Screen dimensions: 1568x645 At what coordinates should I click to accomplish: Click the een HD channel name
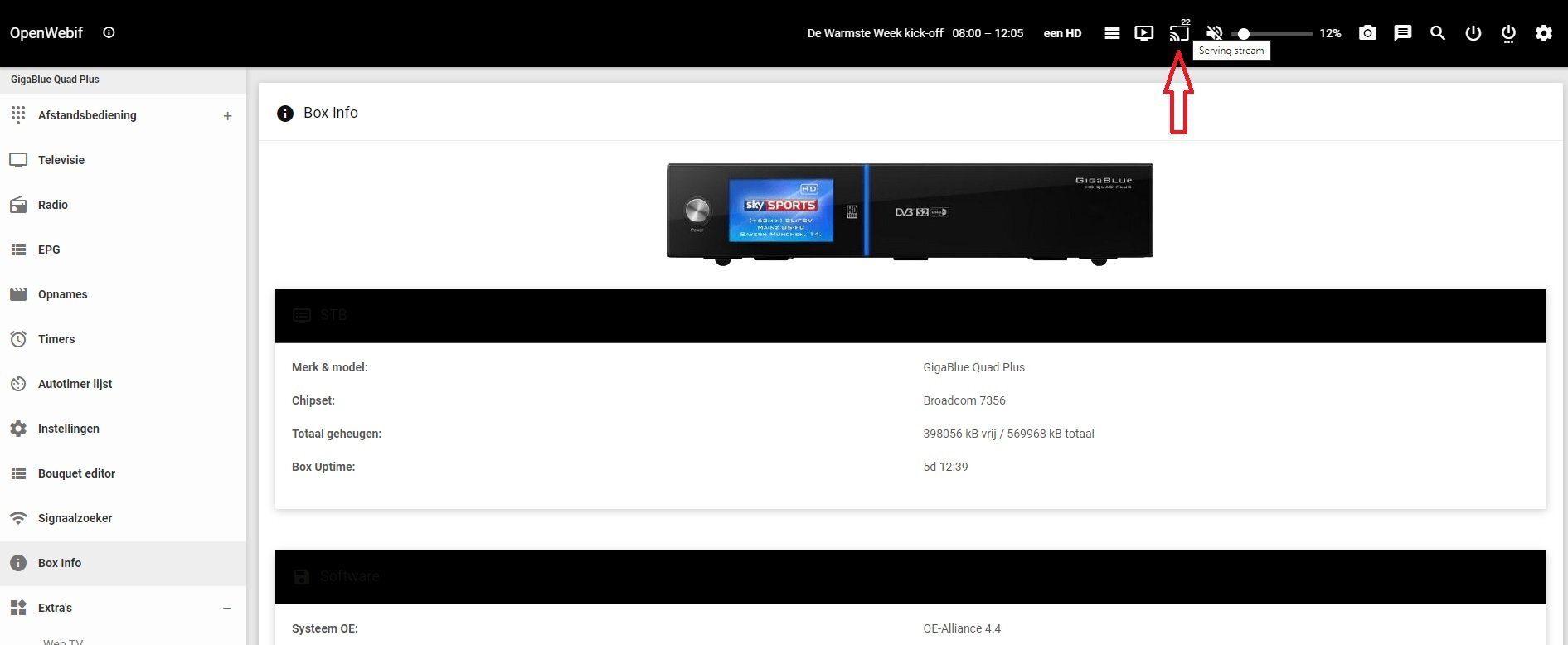click(1062, 33)
